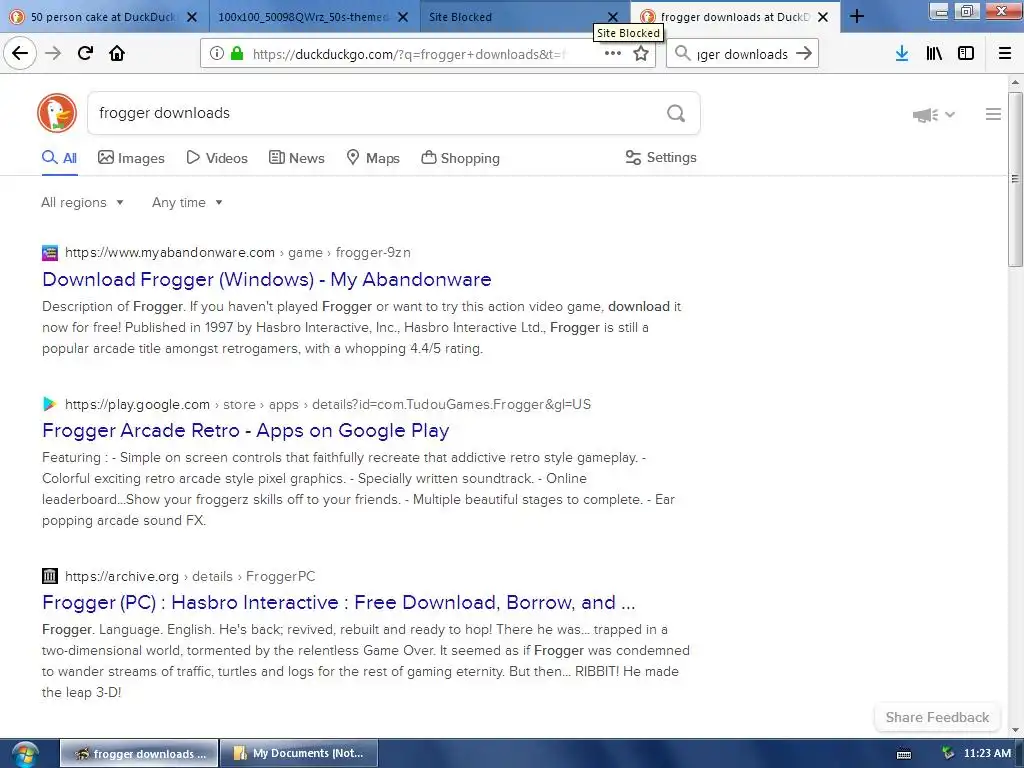Open Frogger Arcade Retro Google Play link
Screen dimensions: 1024x768
(246, 430)
